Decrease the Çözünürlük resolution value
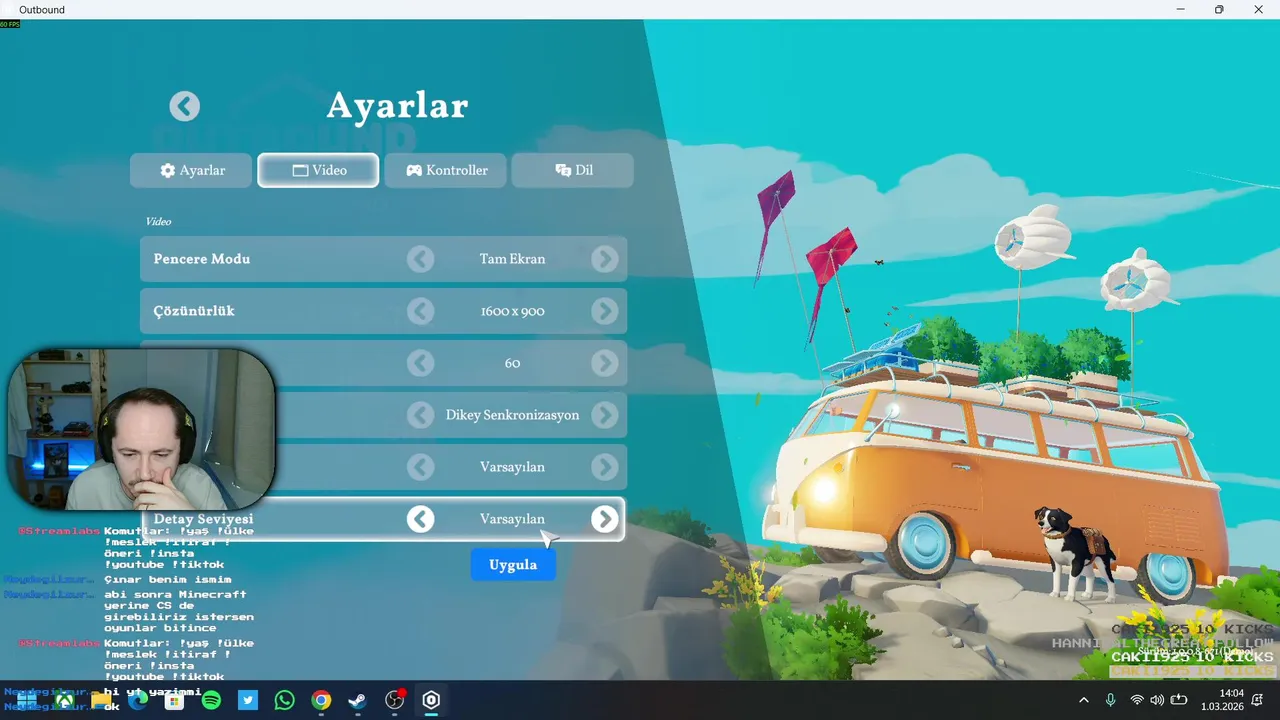 tap(421, 311)
